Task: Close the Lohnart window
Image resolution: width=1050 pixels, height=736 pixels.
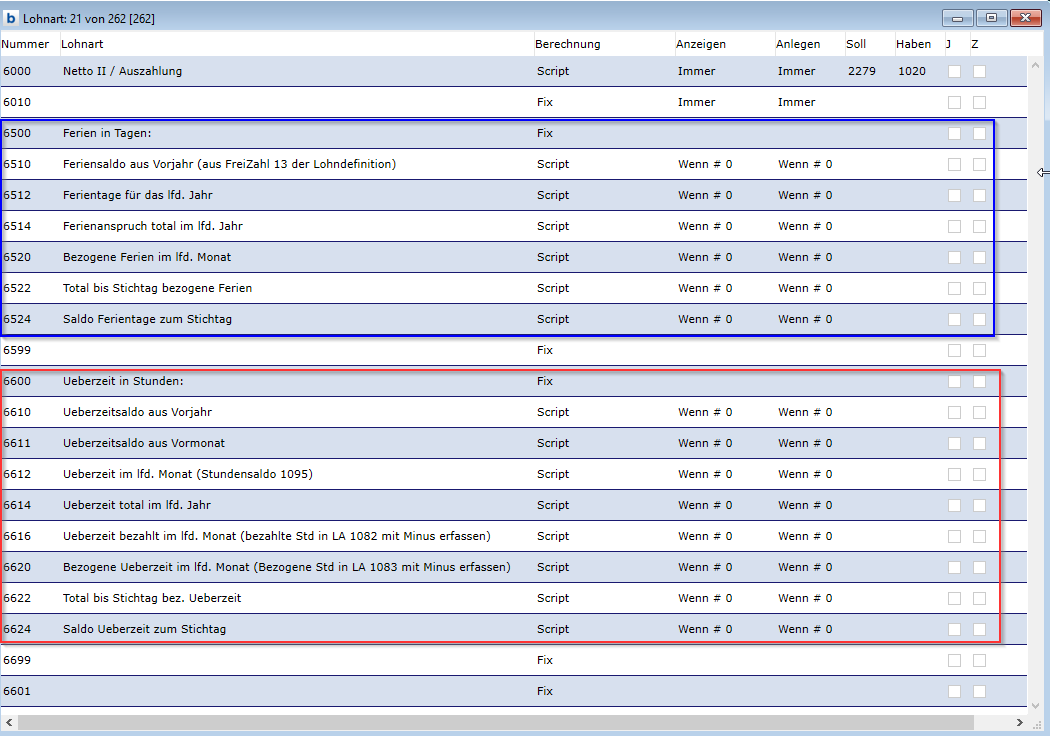Action: tap(1025, 18)
